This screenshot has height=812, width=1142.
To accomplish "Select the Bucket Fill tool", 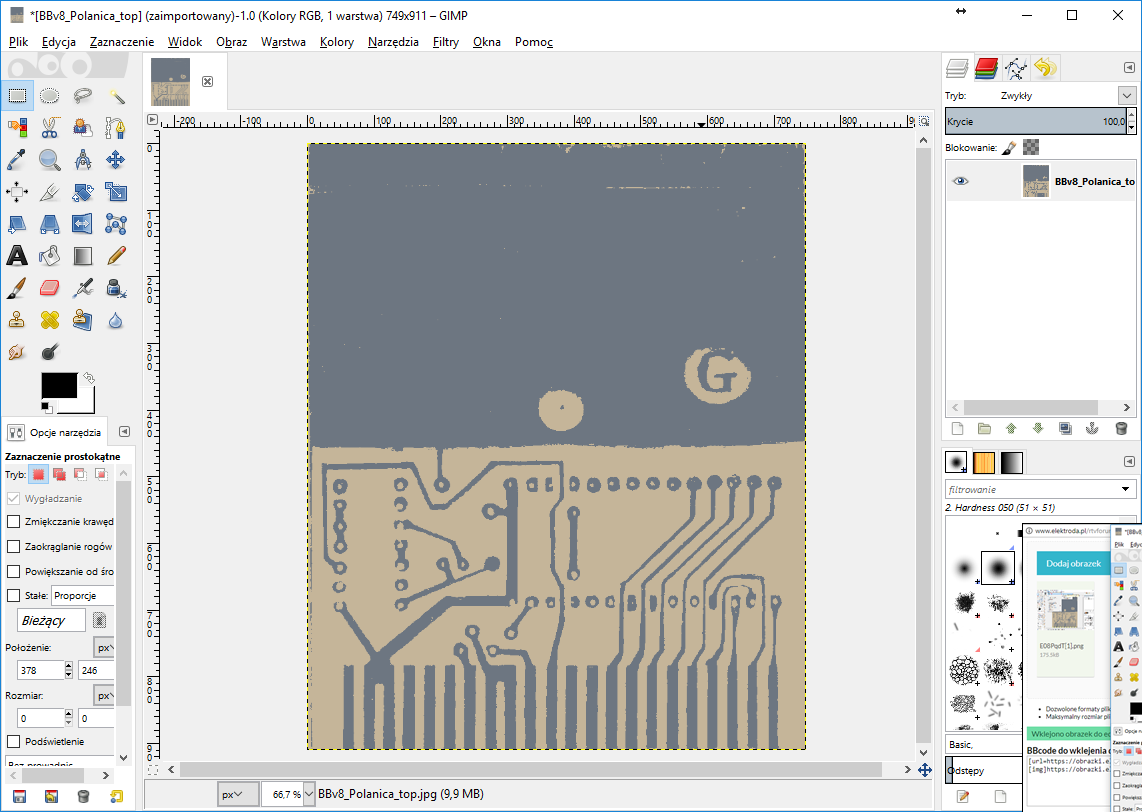I will click(50, 256).
